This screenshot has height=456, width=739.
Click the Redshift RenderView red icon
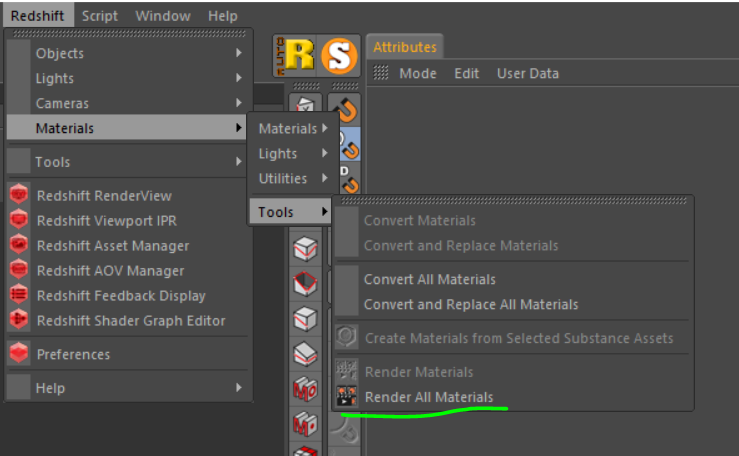click(x=19, y=195)
